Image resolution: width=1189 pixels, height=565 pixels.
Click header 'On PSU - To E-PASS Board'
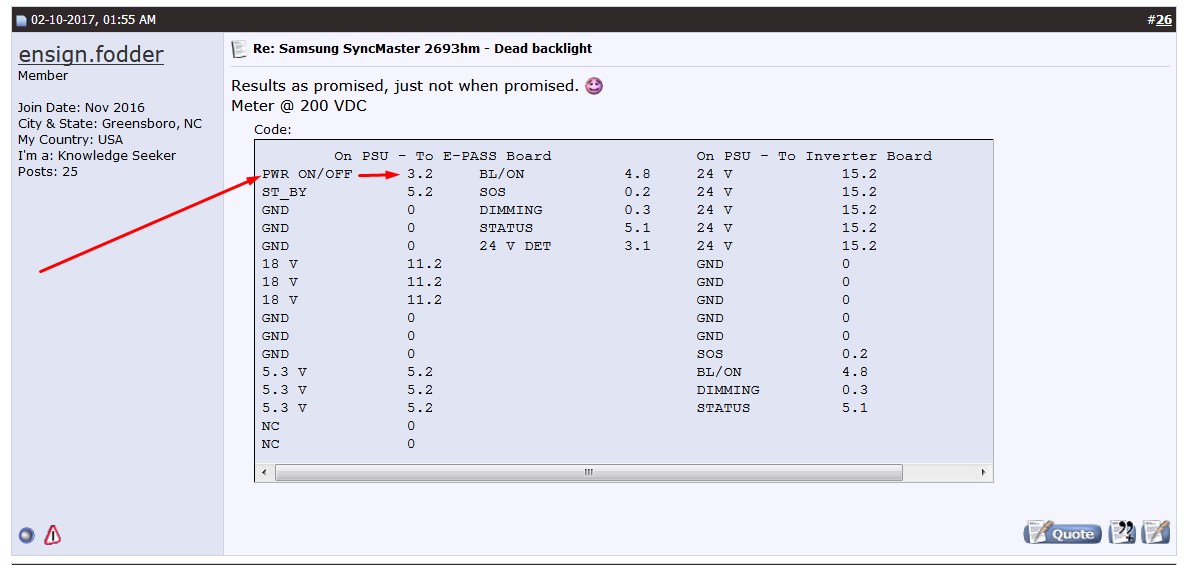443,156
